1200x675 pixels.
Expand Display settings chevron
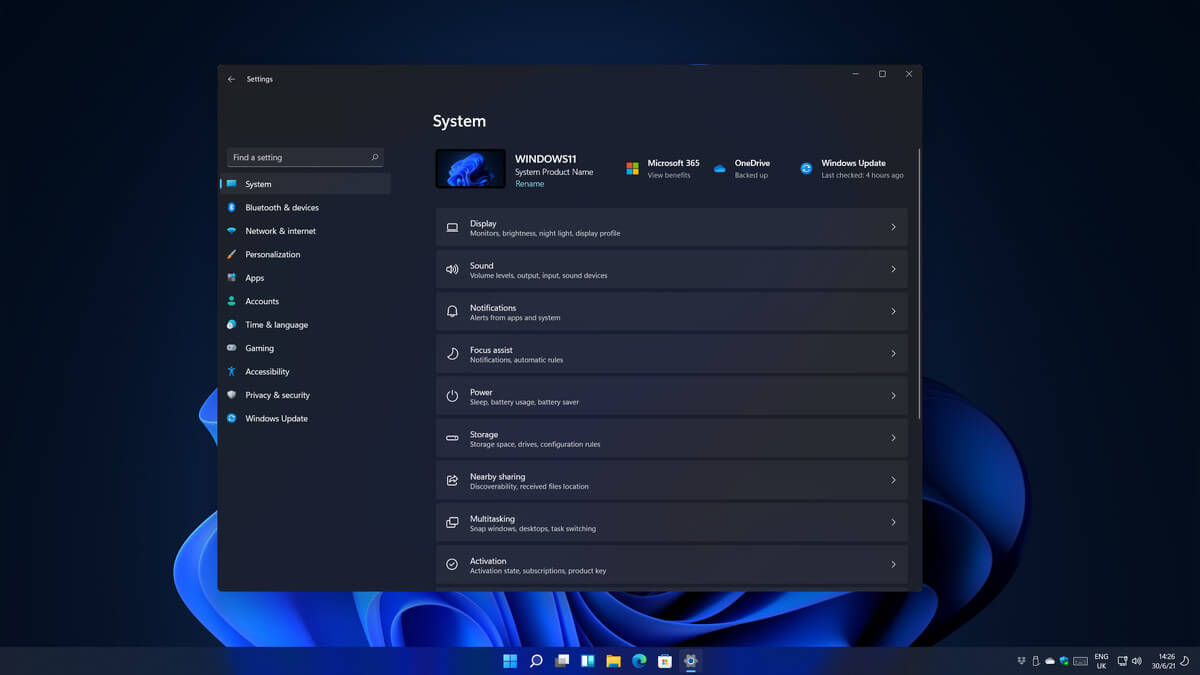pos(893,228)
